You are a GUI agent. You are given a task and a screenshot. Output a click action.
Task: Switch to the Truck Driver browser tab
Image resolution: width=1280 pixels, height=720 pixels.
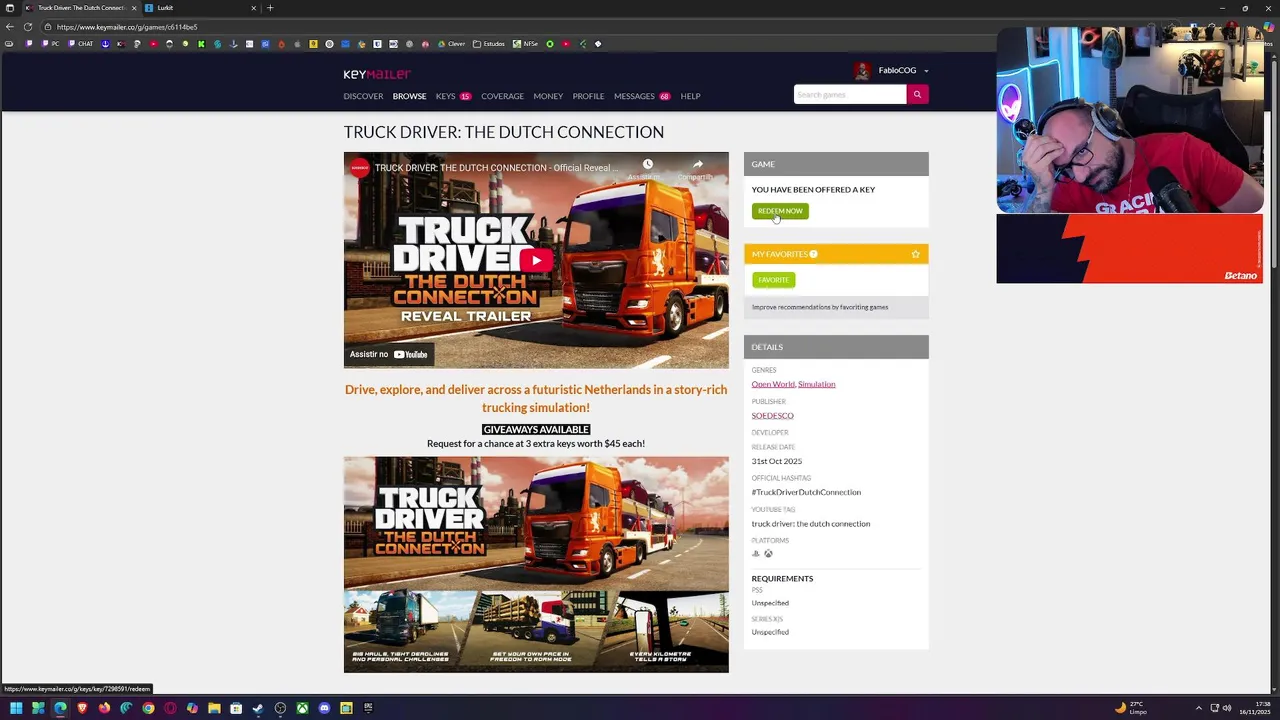click(x=80, y=8)
